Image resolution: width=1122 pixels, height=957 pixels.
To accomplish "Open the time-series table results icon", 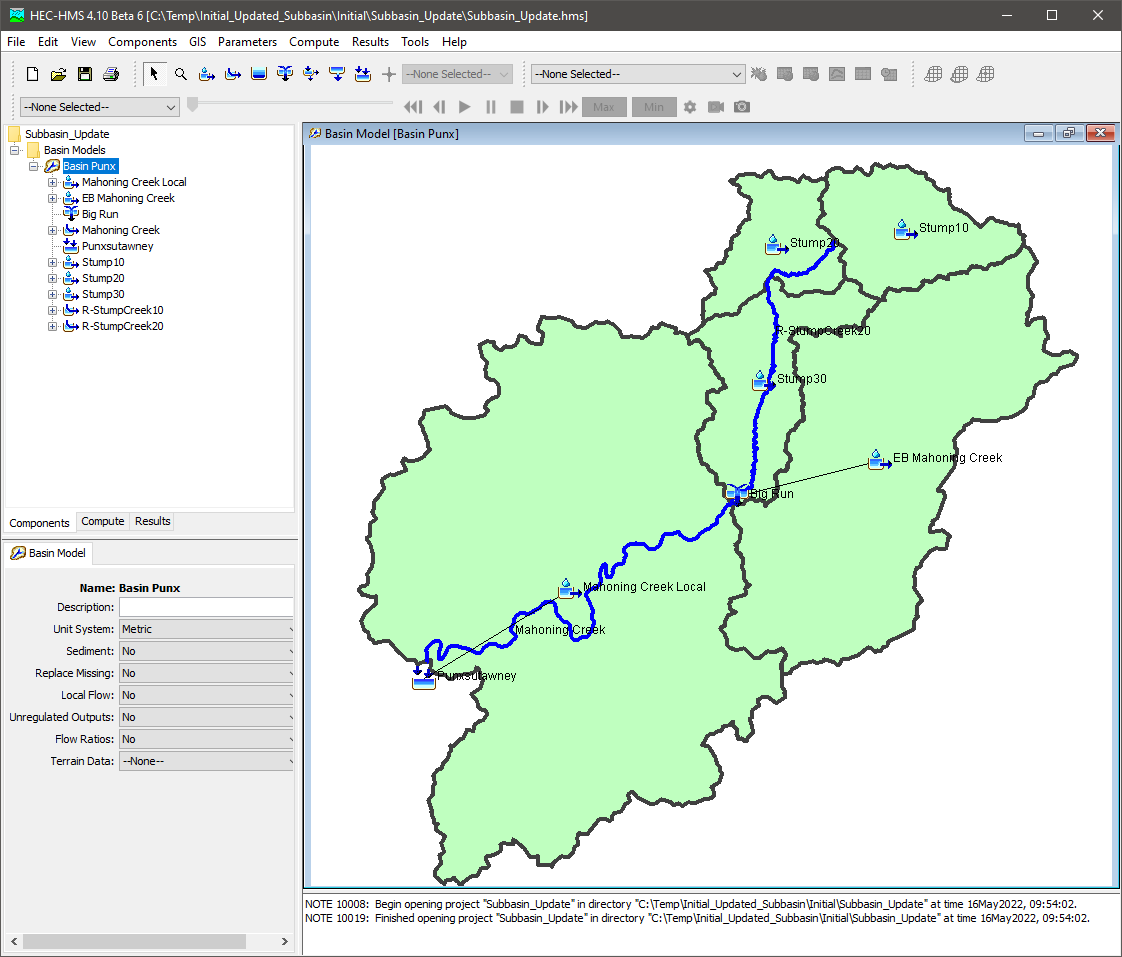I will pos(863,74).
